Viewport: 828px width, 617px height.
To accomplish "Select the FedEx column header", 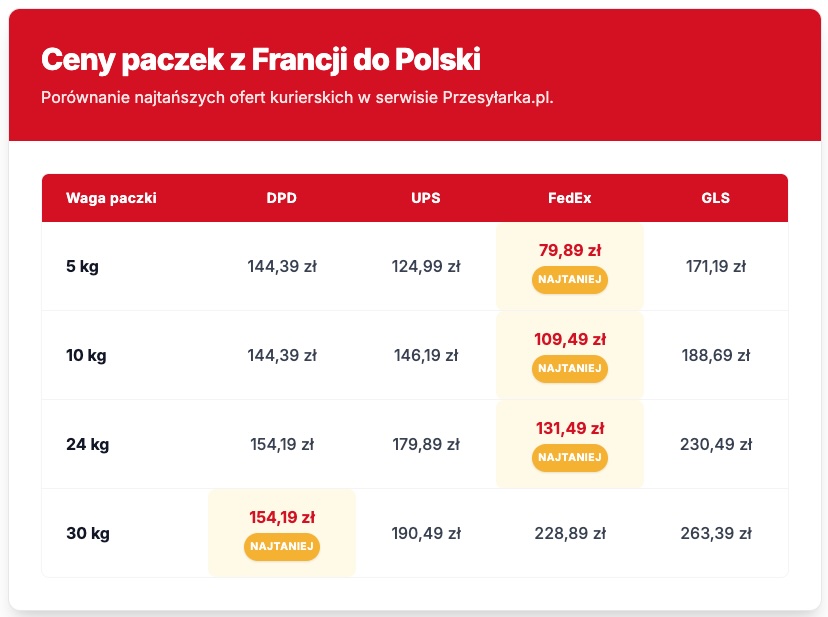I will click(x=570, y=198).
